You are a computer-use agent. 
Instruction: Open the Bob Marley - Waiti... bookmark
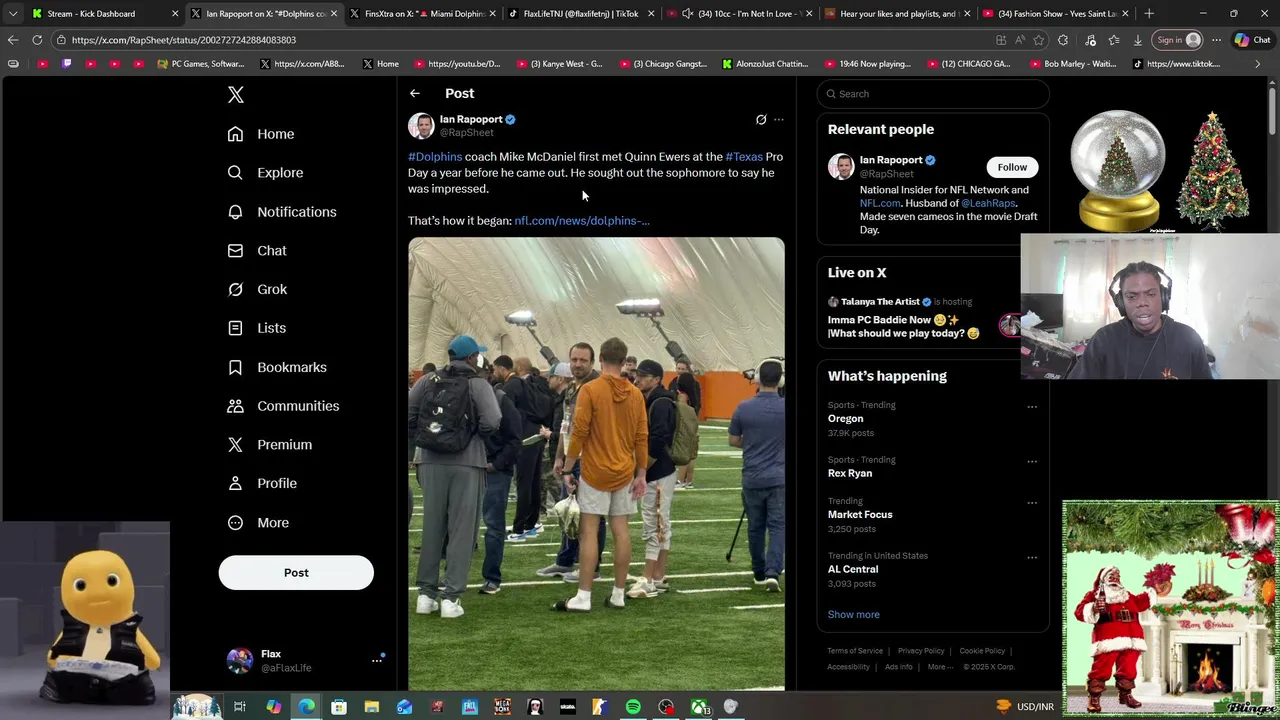click(x=1072, y=64)
